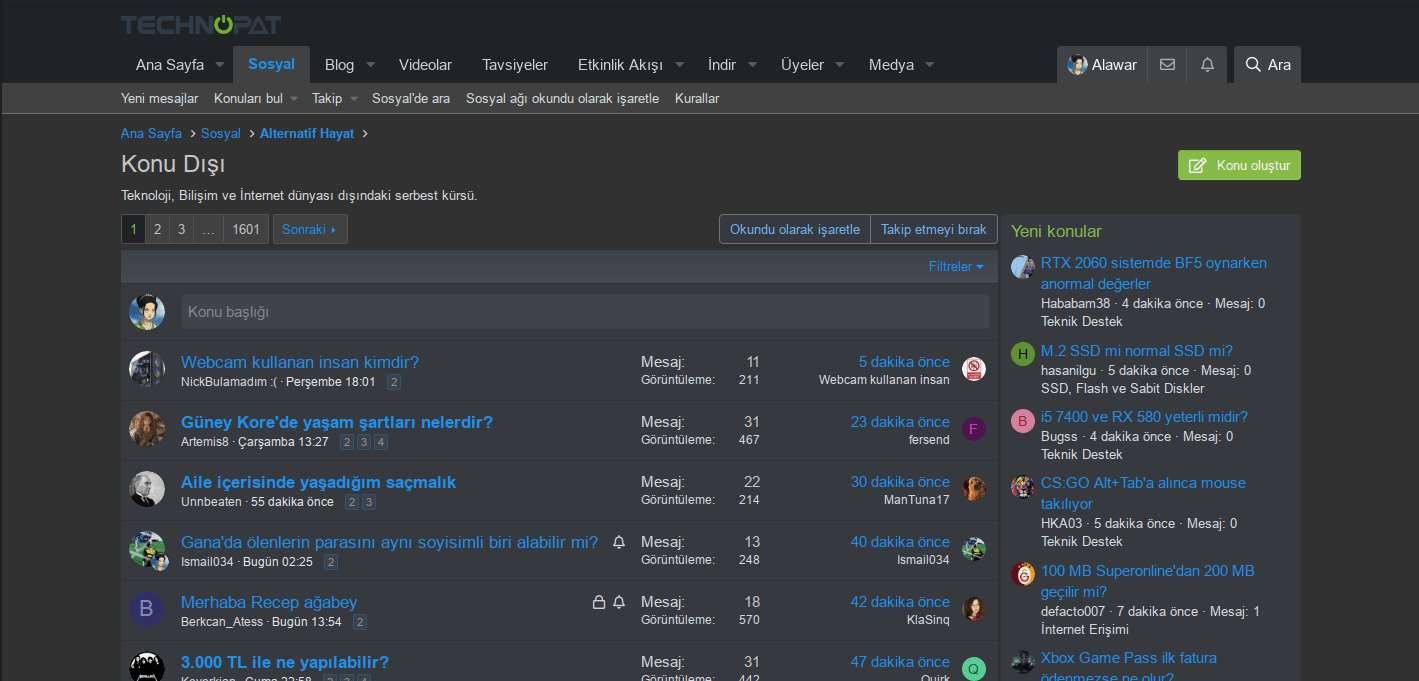Open thread Aile içerisinde yaşadığım saçmalık
The image size is (1419, 681).
click(x=318, y=482)
